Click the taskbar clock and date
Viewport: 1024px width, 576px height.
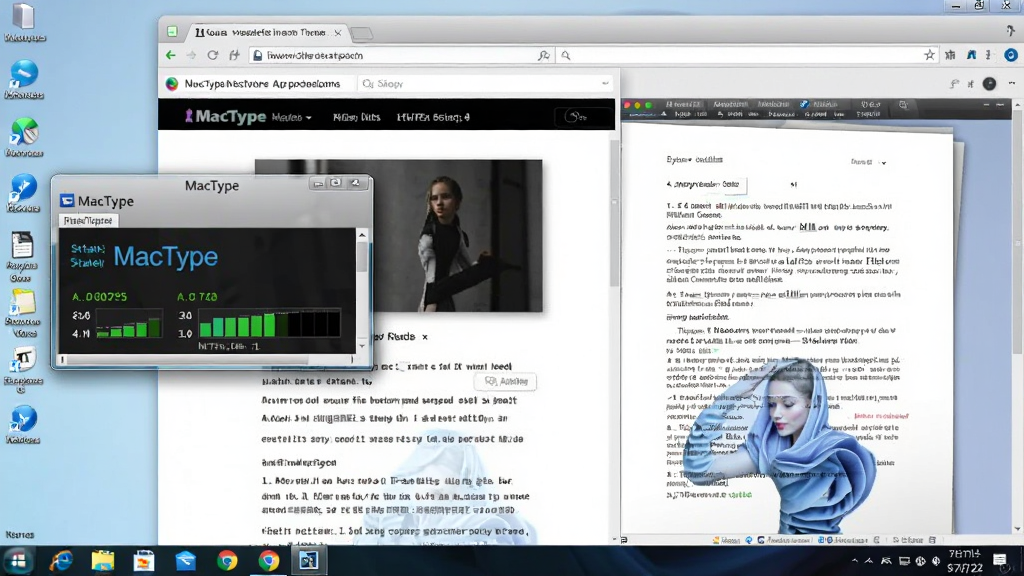pos(965,561)
